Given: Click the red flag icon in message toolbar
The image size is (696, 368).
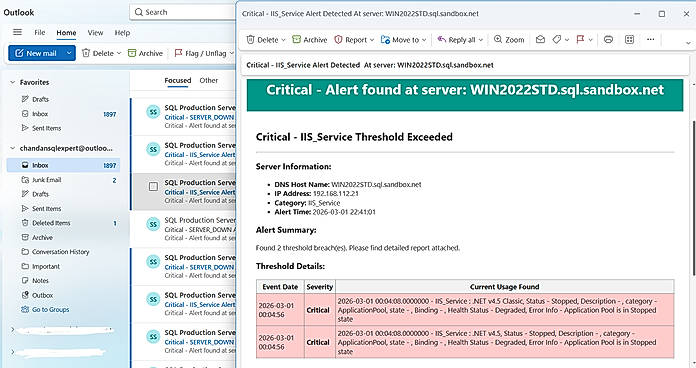Looking at the screenshot, I should 580,40.
